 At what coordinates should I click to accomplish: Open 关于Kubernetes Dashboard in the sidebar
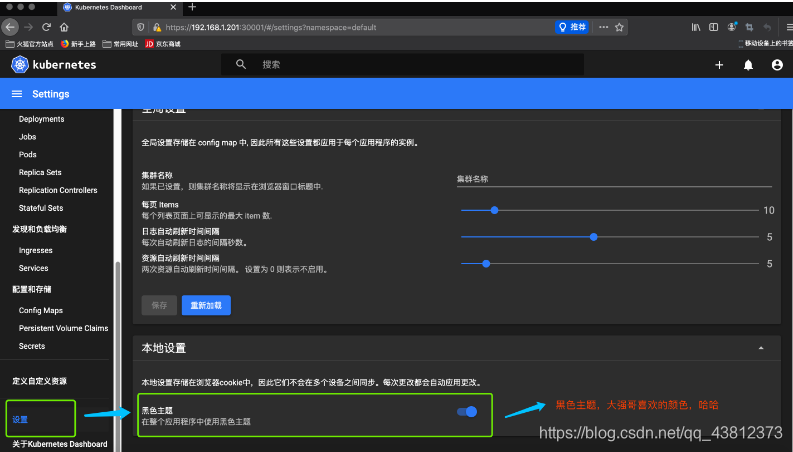pyautogui.click(x=60, y=444)
